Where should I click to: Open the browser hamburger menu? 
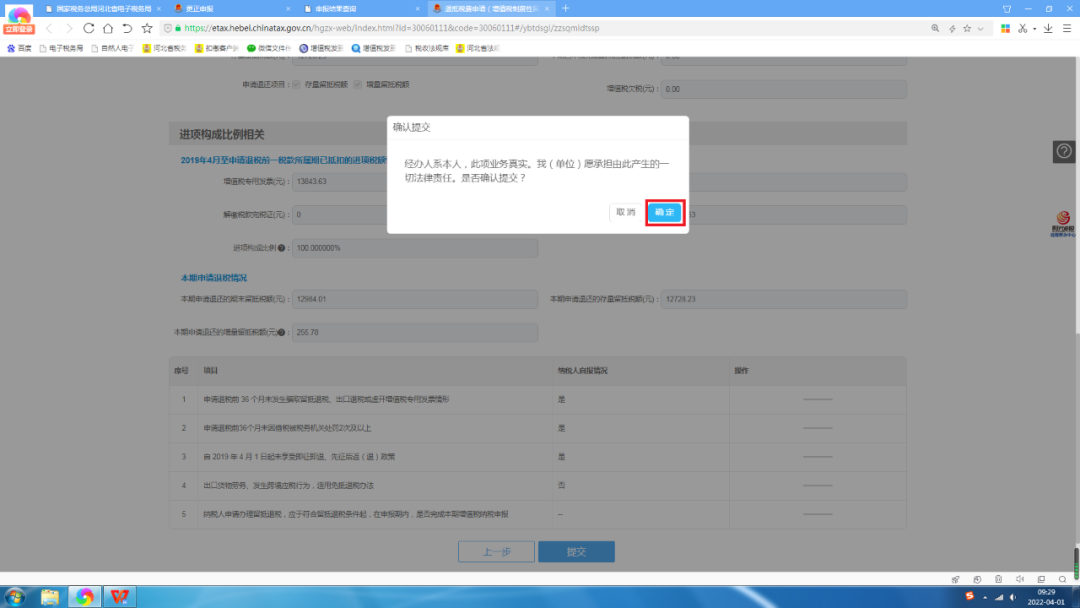point(1066,28)
